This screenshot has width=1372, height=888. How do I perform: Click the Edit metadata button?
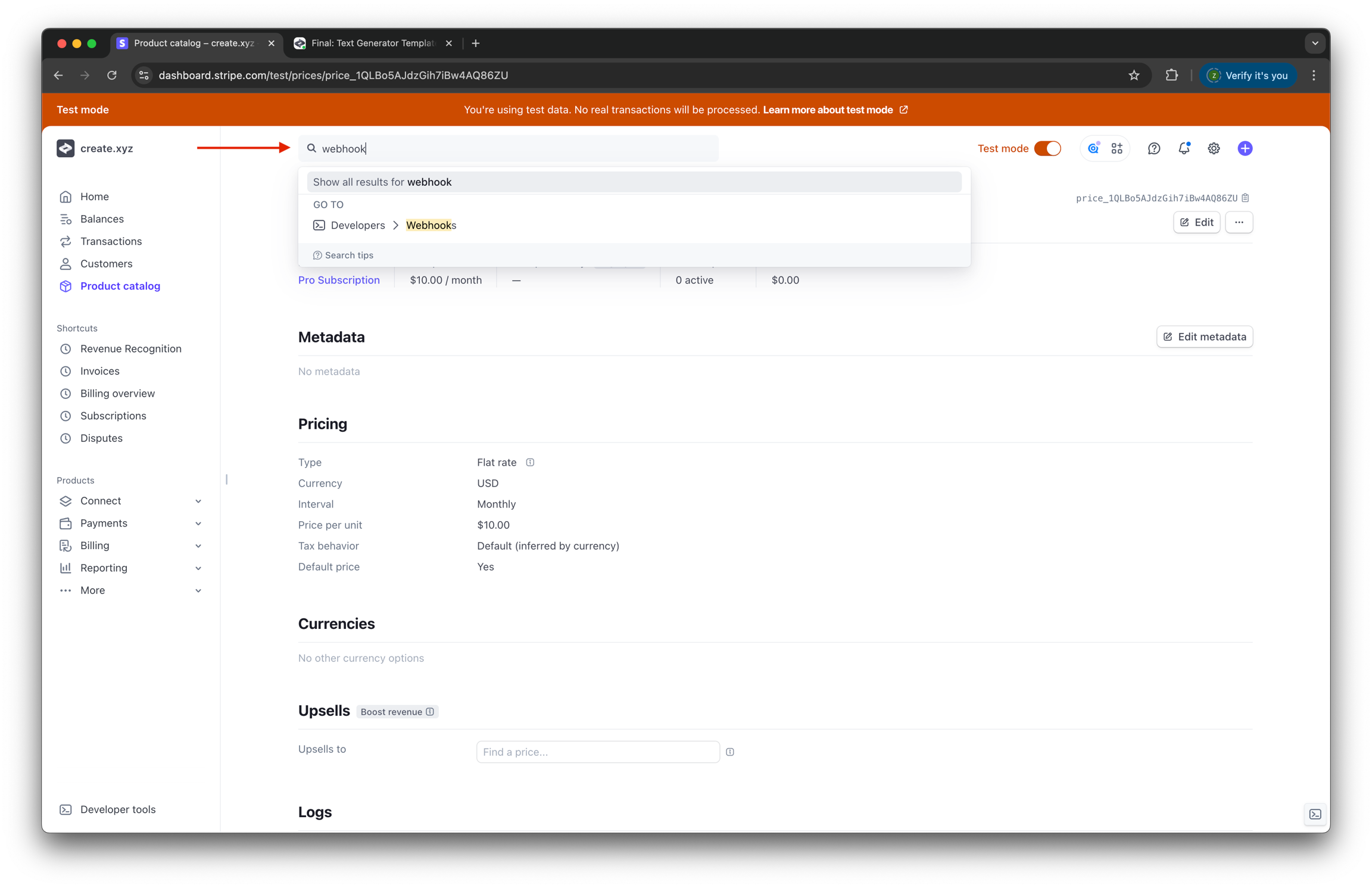point(1205,336)
